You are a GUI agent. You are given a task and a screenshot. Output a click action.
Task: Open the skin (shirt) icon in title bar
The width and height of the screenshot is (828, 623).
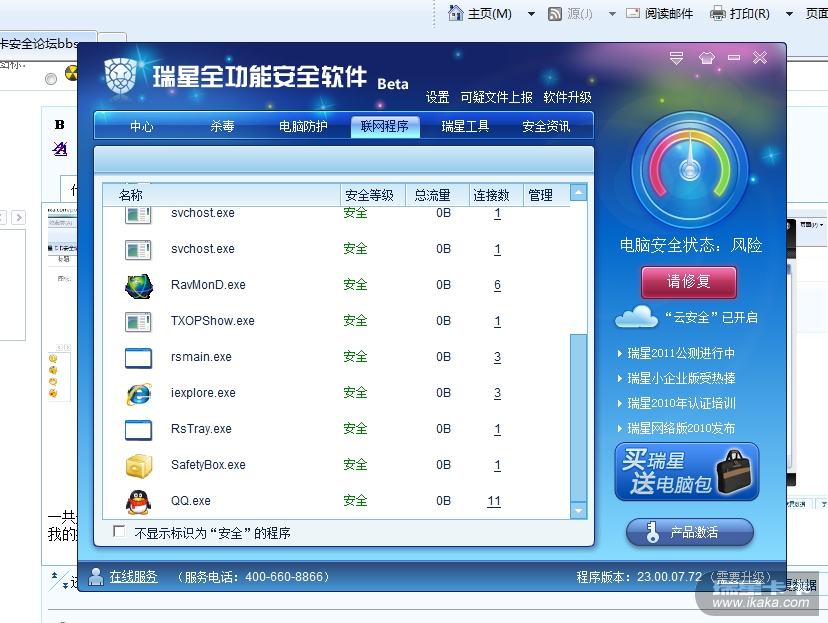(707, 58)
